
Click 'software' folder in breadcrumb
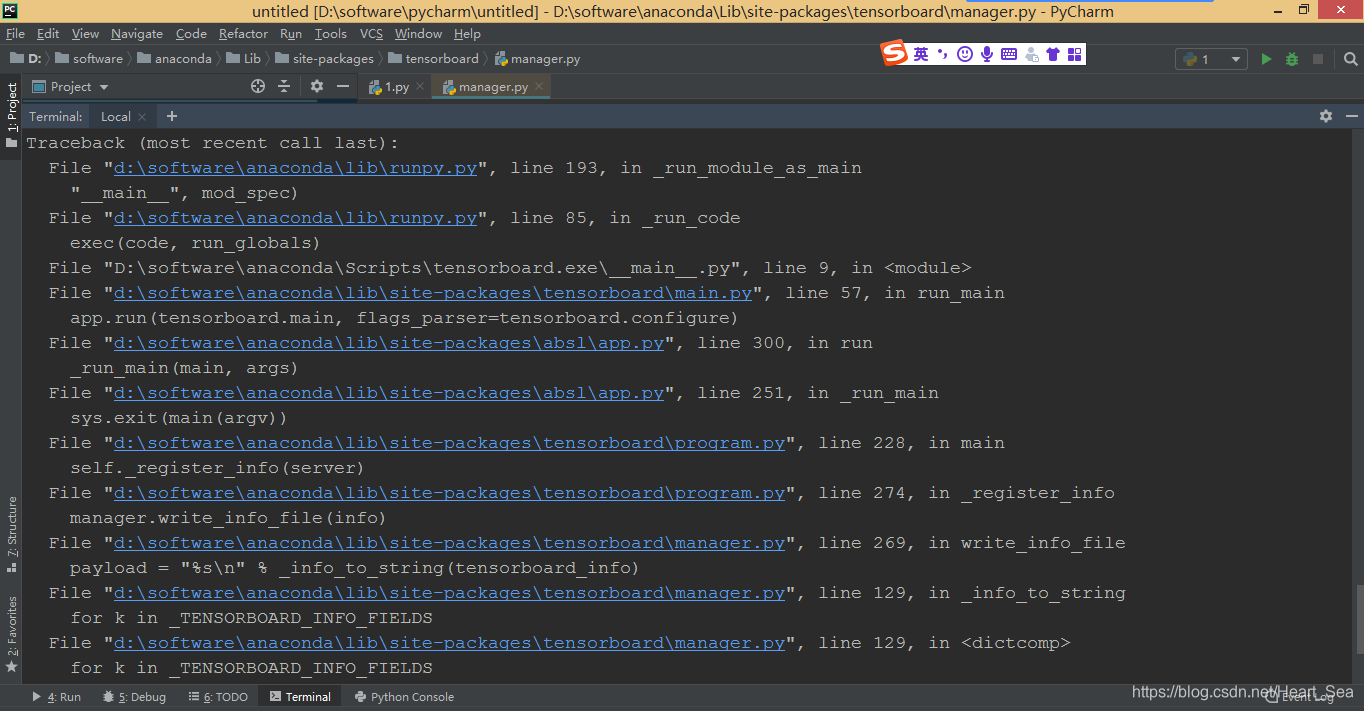pos(89,59)
